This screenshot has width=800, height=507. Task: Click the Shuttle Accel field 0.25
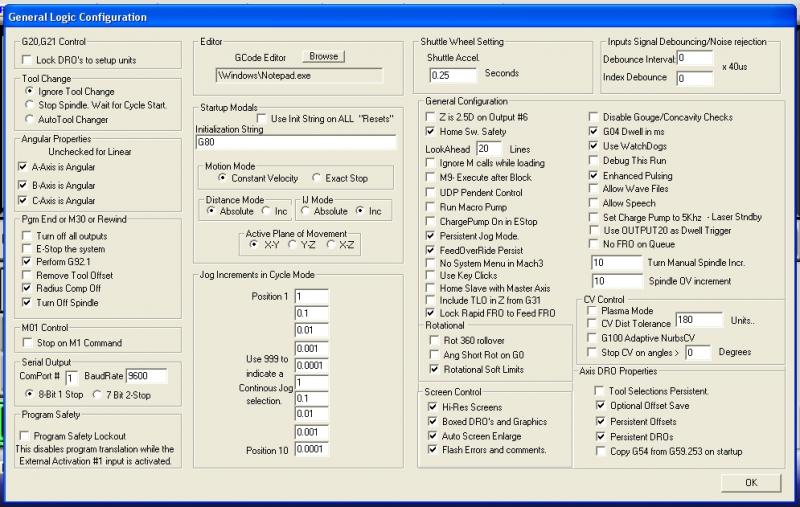click(453, 75)
